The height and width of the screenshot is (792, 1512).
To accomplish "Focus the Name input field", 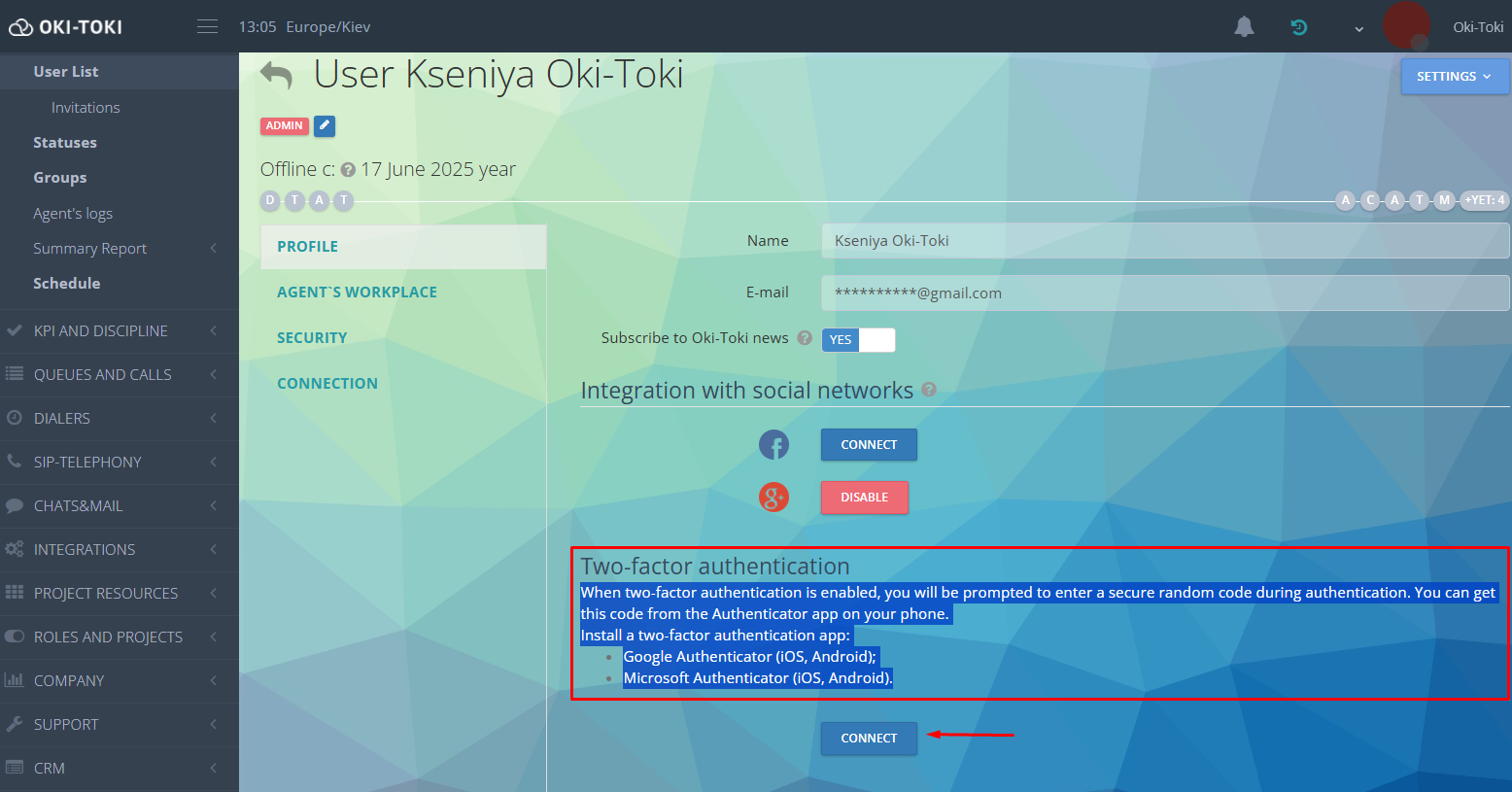I will click(x=1165, y=241).
